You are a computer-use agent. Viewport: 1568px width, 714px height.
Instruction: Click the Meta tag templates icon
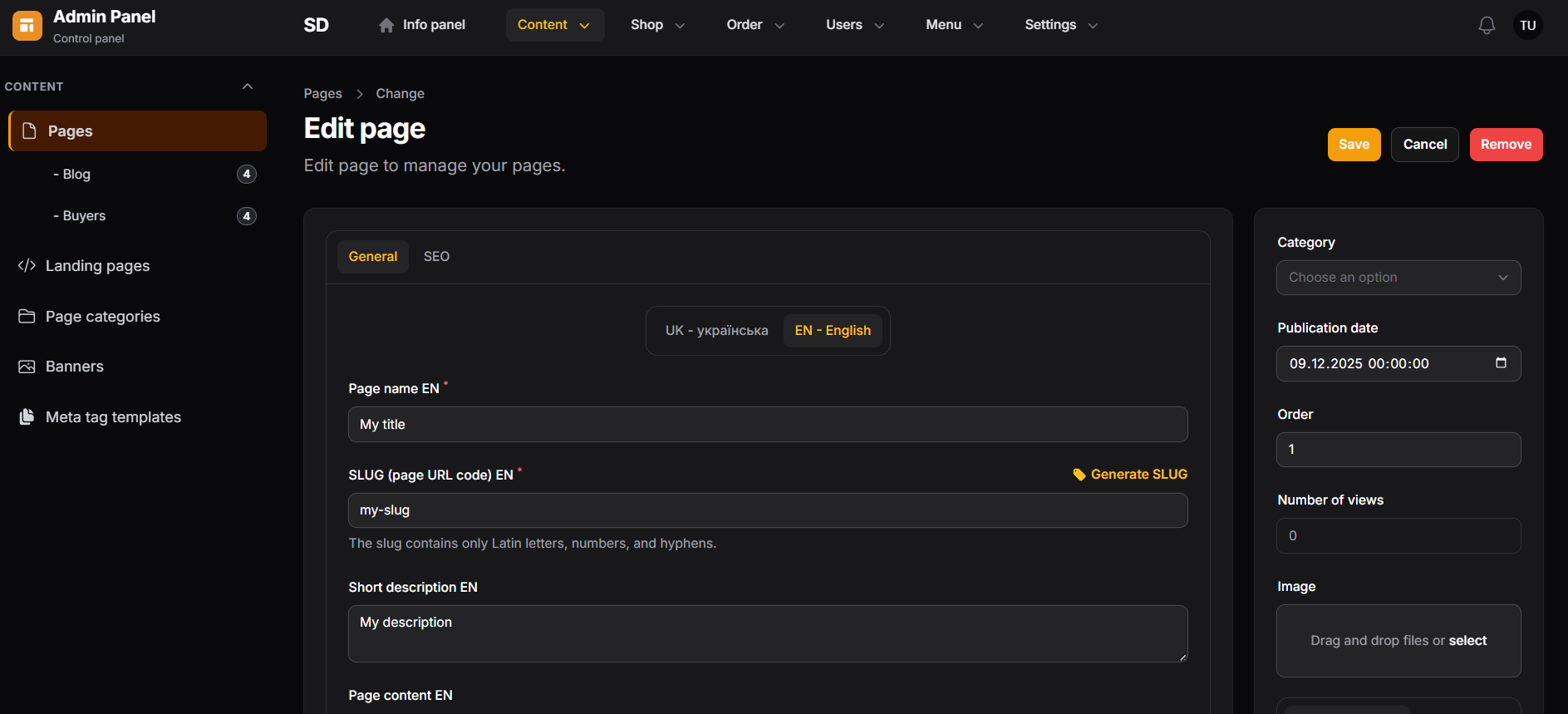(27, 416)
